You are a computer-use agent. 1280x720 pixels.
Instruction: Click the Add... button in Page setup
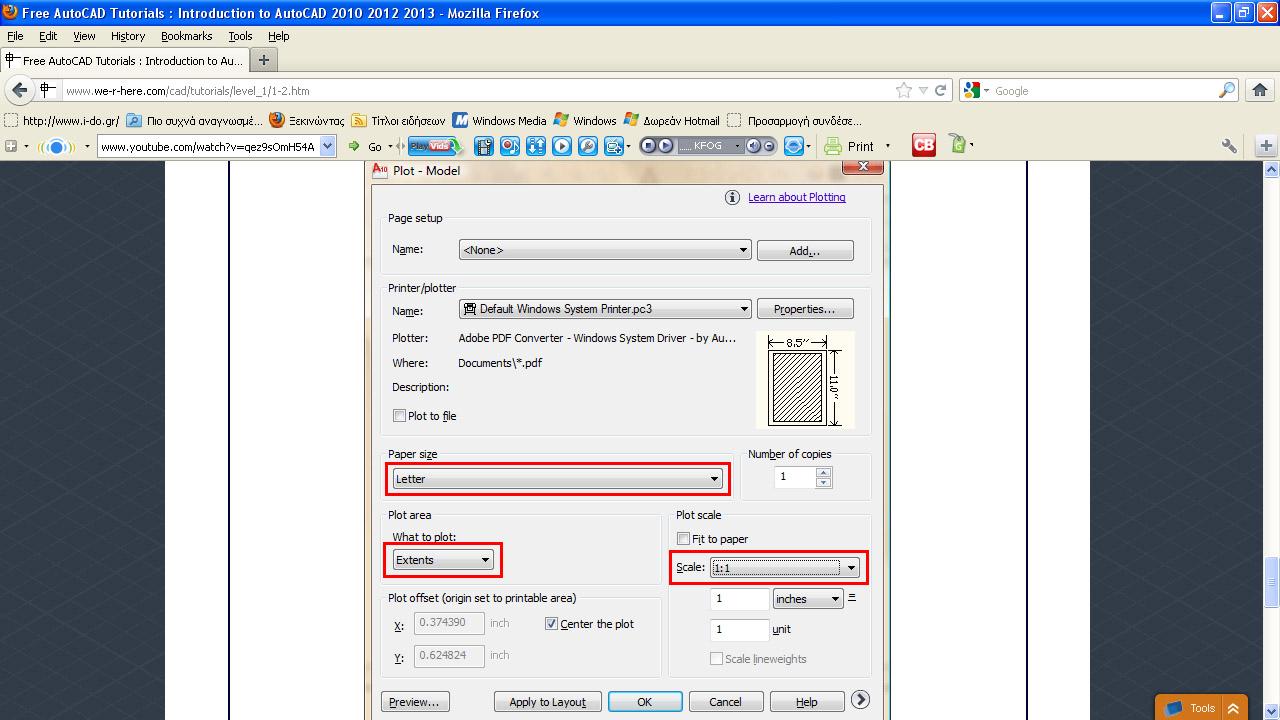pyautogui.click(x=805, y=250)
